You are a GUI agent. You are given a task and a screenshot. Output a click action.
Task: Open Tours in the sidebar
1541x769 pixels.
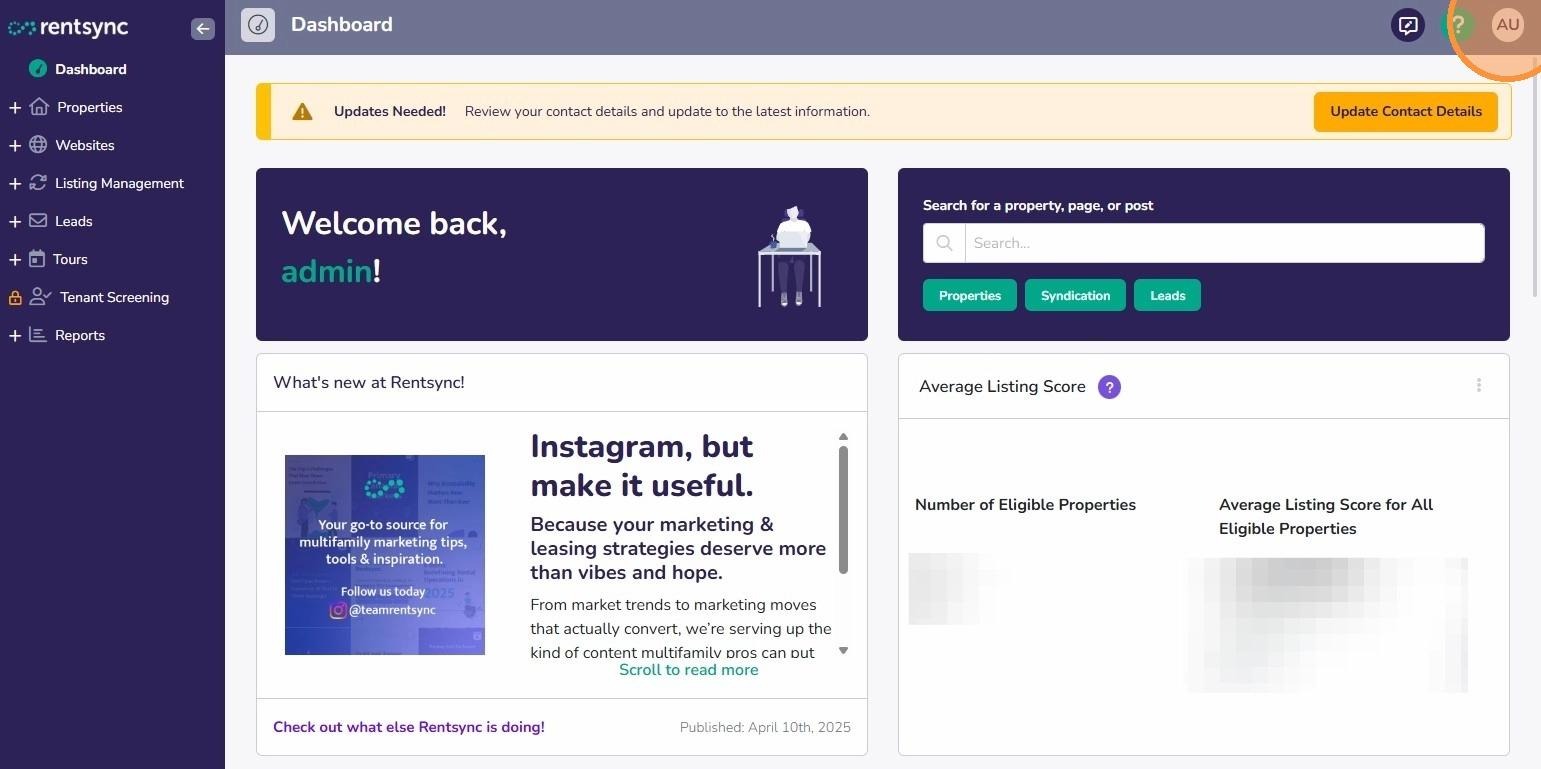tap(70, 259)
